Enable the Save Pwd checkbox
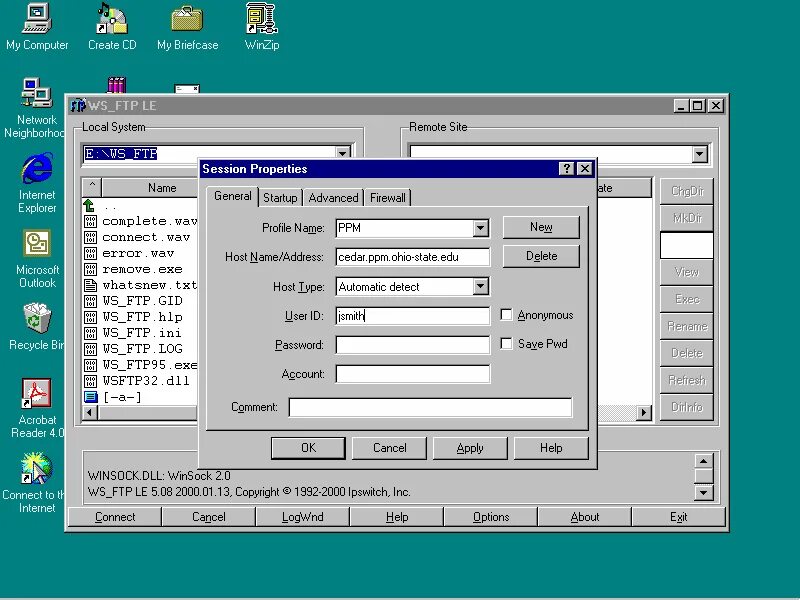This screenshot has width=800, height=600. click(506, 344)
